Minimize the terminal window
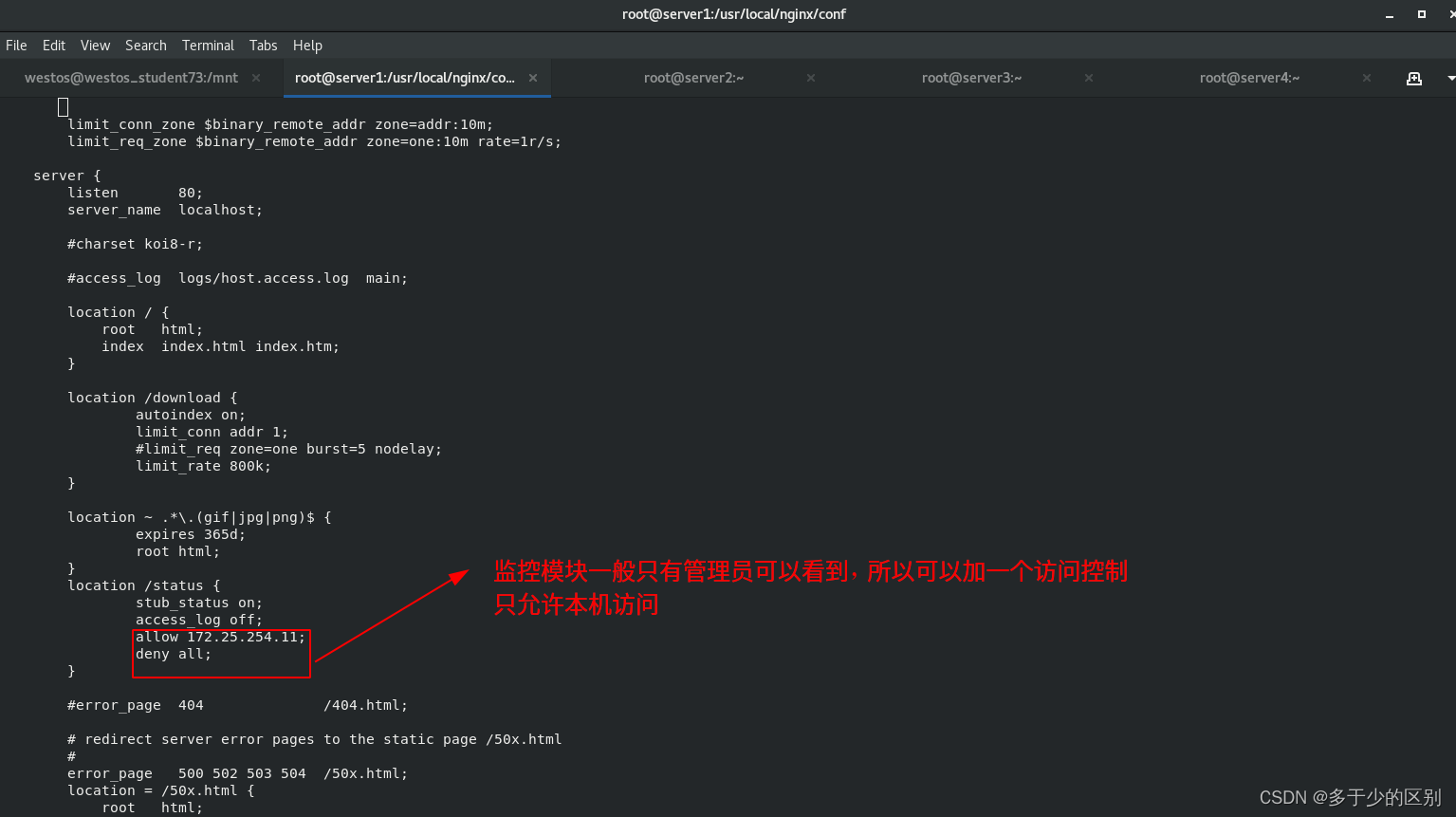The width and height of the screenshot is (1456, 817). (1390, 14)
